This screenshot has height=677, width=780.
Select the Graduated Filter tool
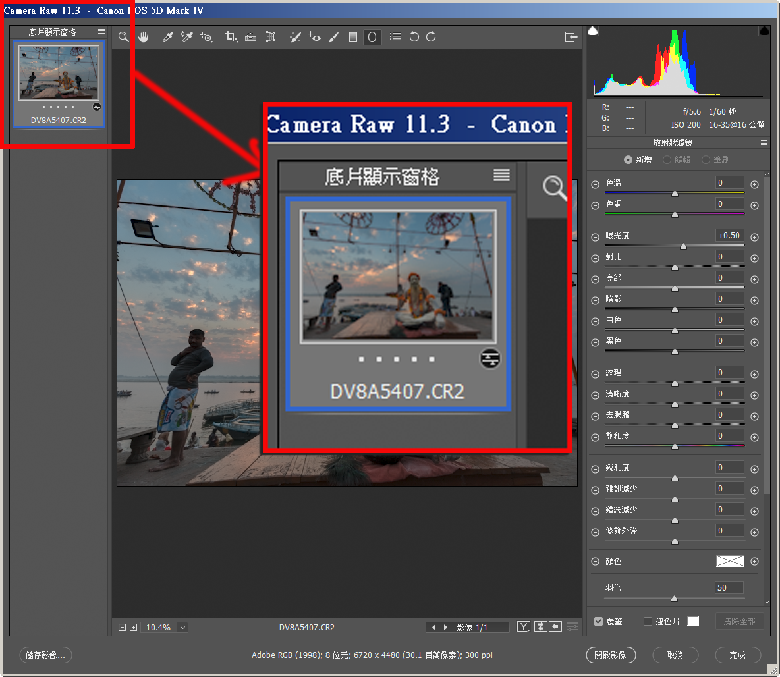353,37
